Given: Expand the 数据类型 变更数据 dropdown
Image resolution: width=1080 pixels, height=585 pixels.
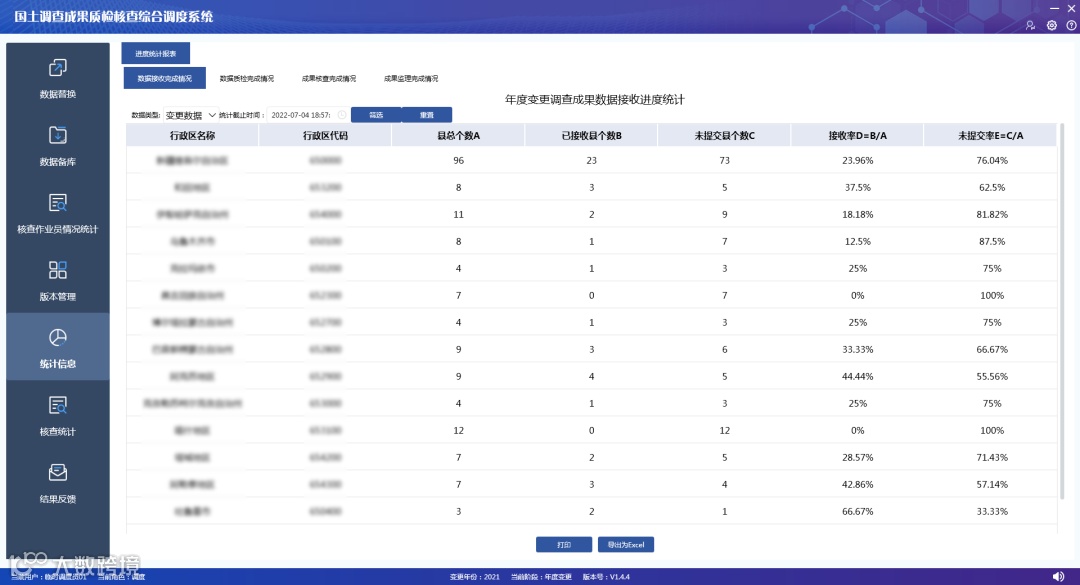Looking at the screenshot, I should [191, 115].
